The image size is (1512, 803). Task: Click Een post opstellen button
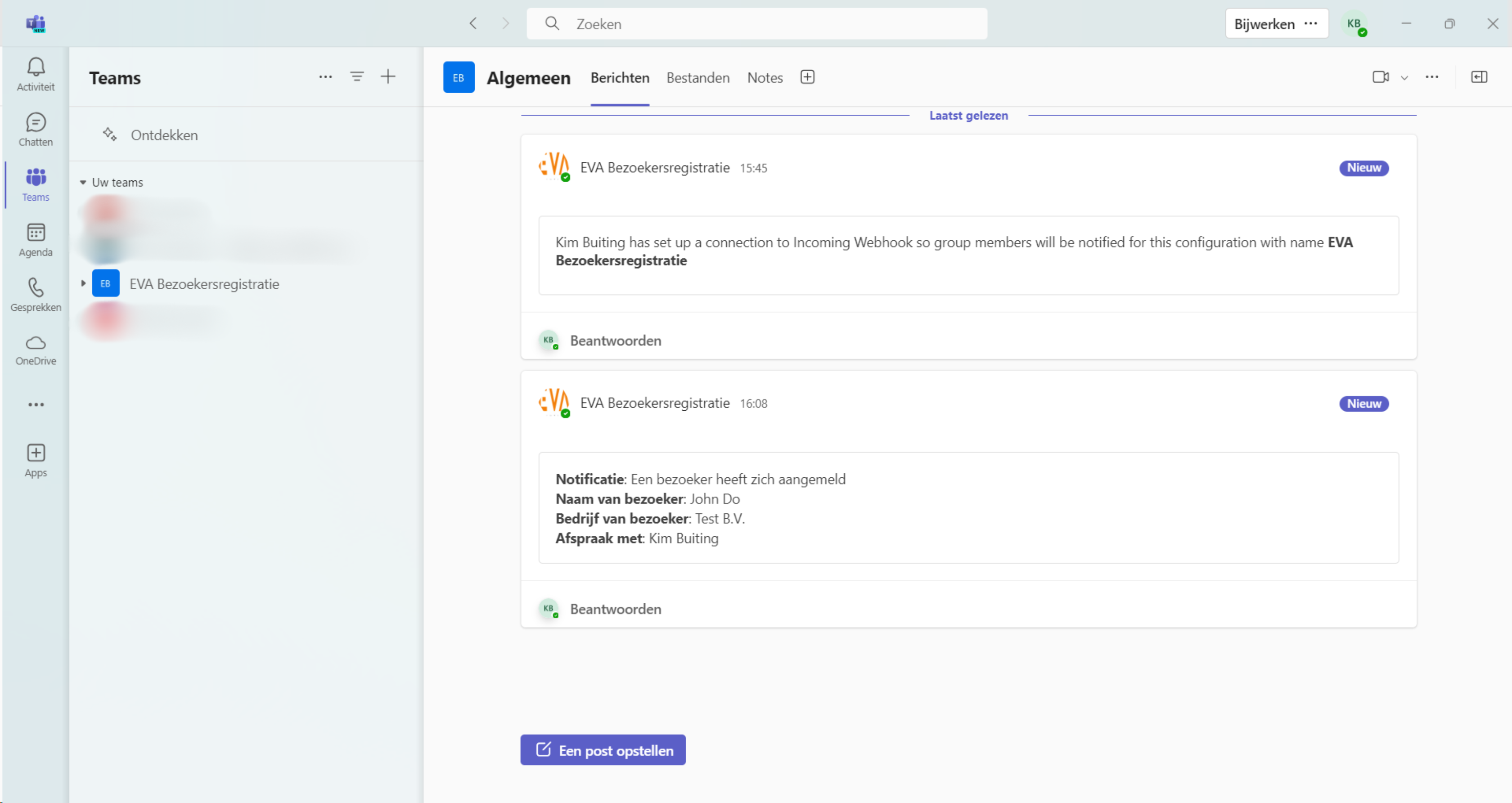click(603, 749)
